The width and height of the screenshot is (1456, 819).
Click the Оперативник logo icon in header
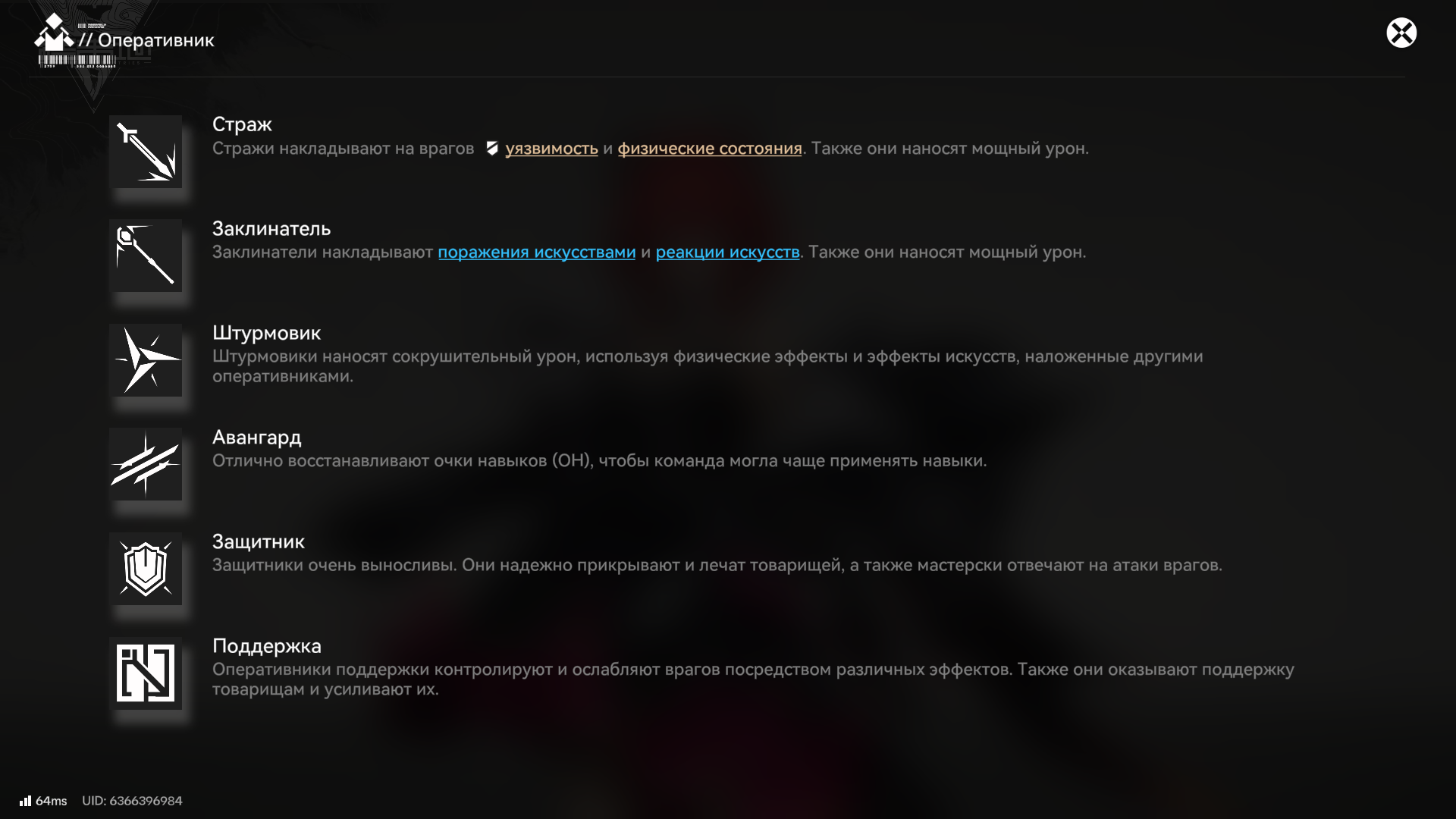pos(54,33)
